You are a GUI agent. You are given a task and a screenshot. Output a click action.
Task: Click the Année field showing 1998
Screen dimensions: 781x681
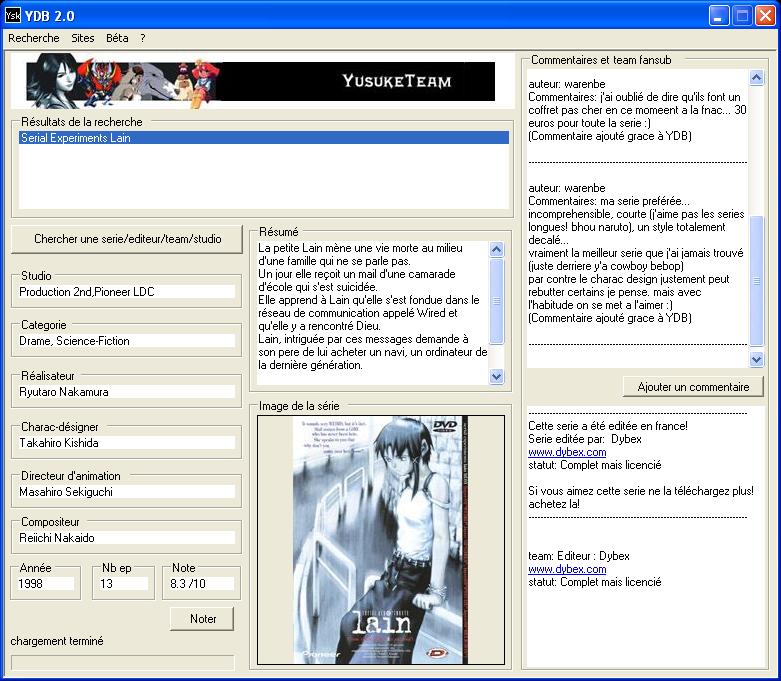tap(46, 584)
